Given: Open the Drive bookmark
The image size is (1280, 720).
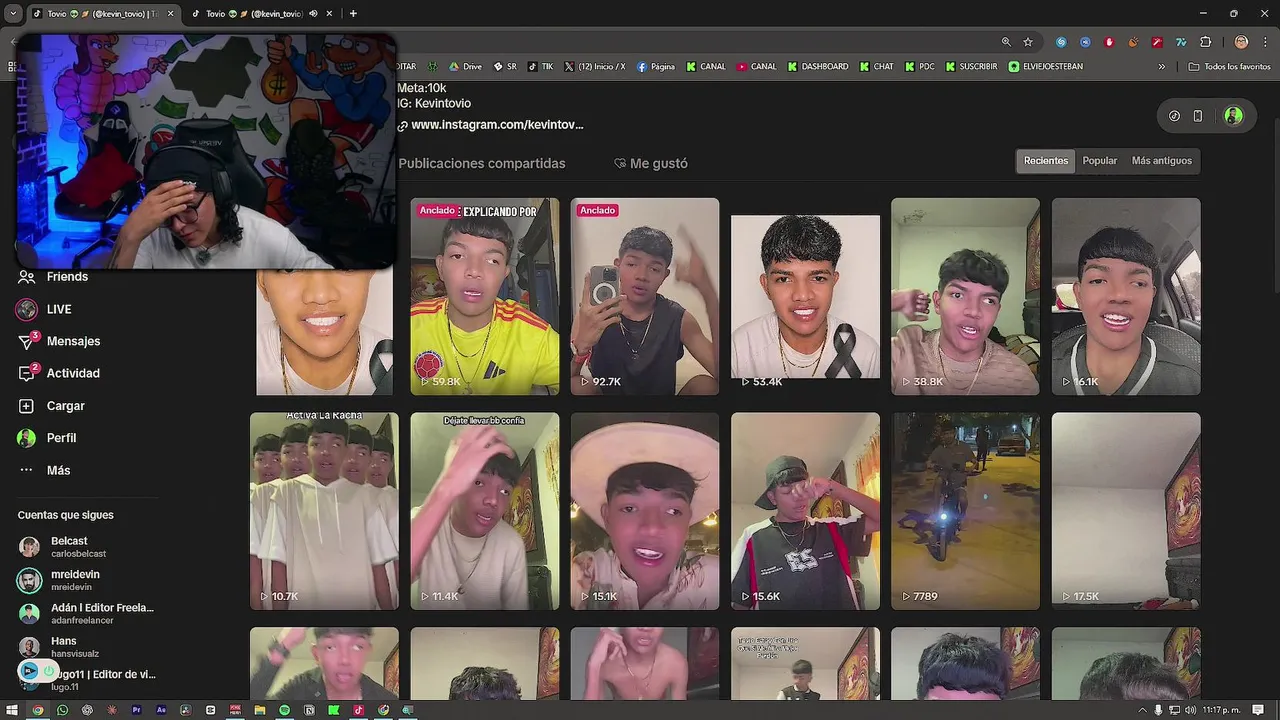Looking at the screenshot, I should click(465, 67).
